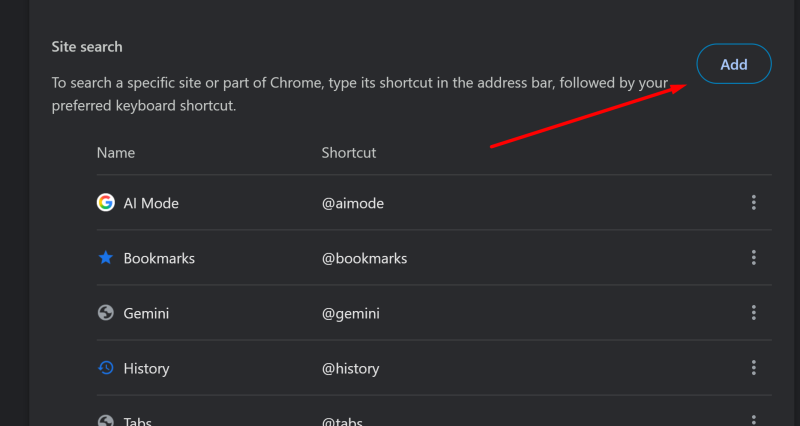
Task: Click the blue star Bookmarks icon
Action: pyautogui.click(x=105, y=258)
